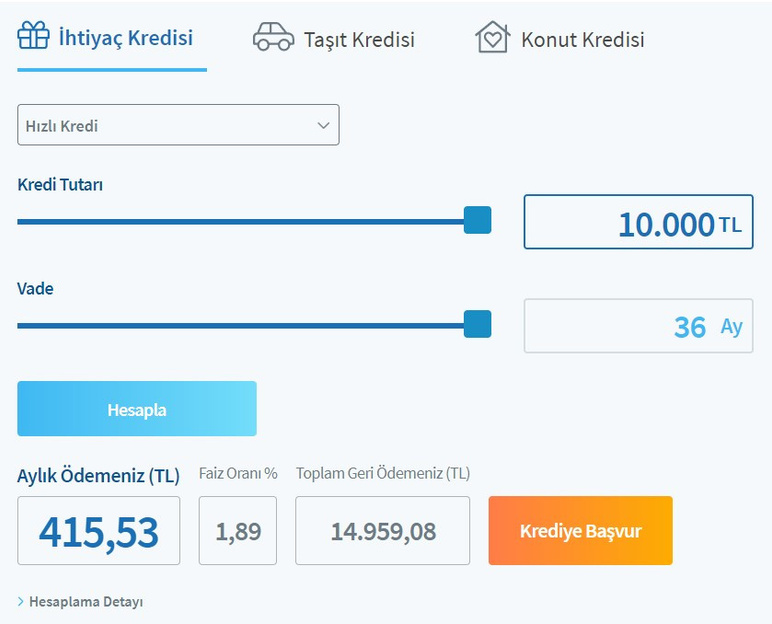Click the Vade slider track

[241, 326]
